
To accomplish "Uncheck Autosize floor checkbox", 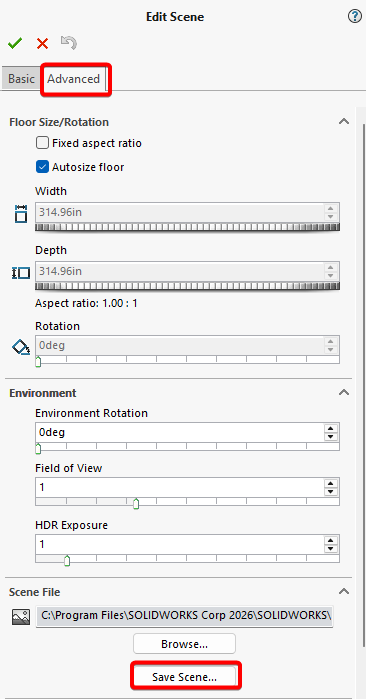I will (42, 167).
